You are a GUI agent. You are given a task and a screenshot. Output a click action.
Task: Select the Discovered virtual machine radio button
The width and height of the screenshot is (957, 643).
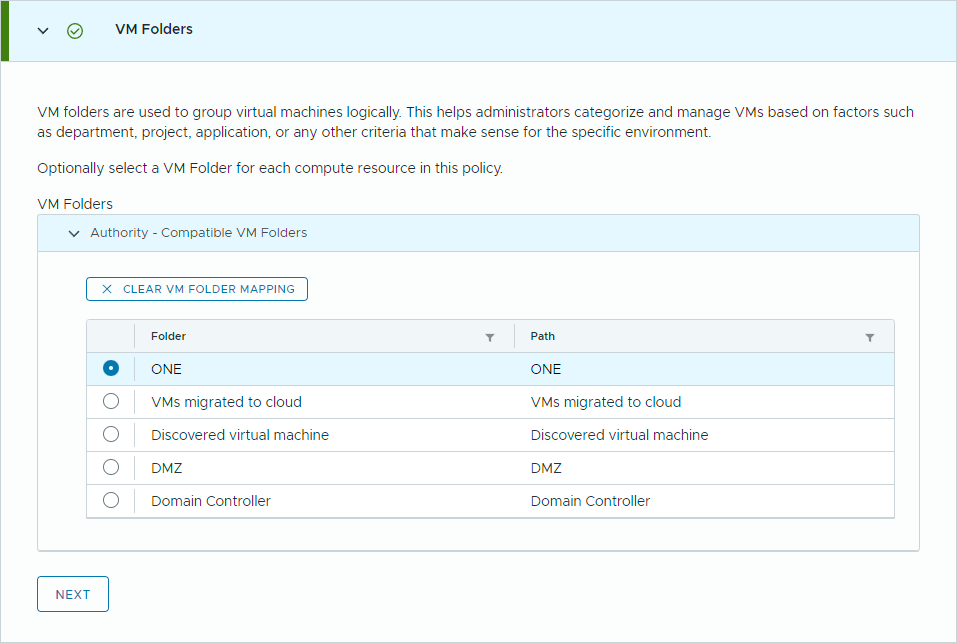(111, 434)
